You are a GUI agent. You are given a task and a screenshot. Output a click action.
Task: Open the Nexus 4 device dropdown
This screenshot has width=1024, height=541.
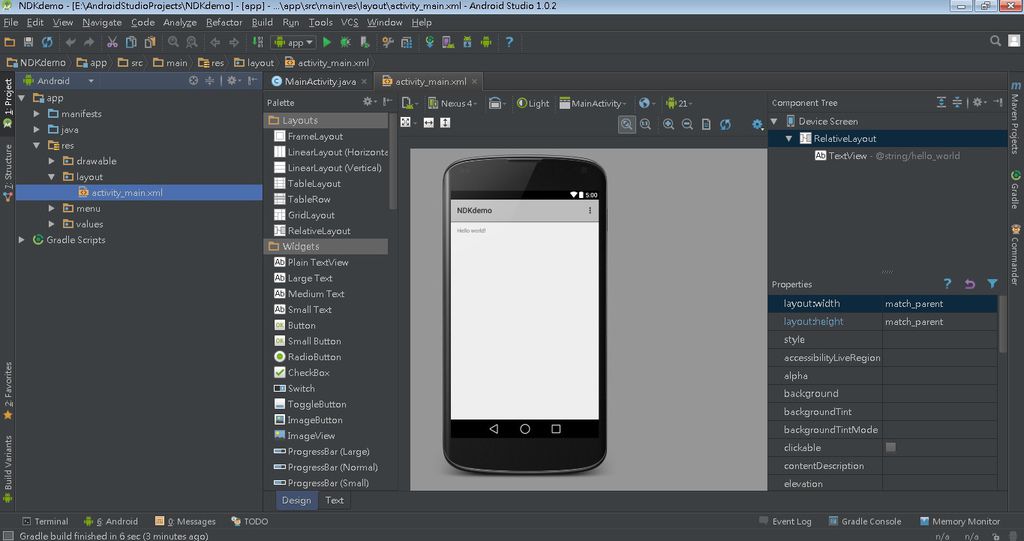point(453,103)
